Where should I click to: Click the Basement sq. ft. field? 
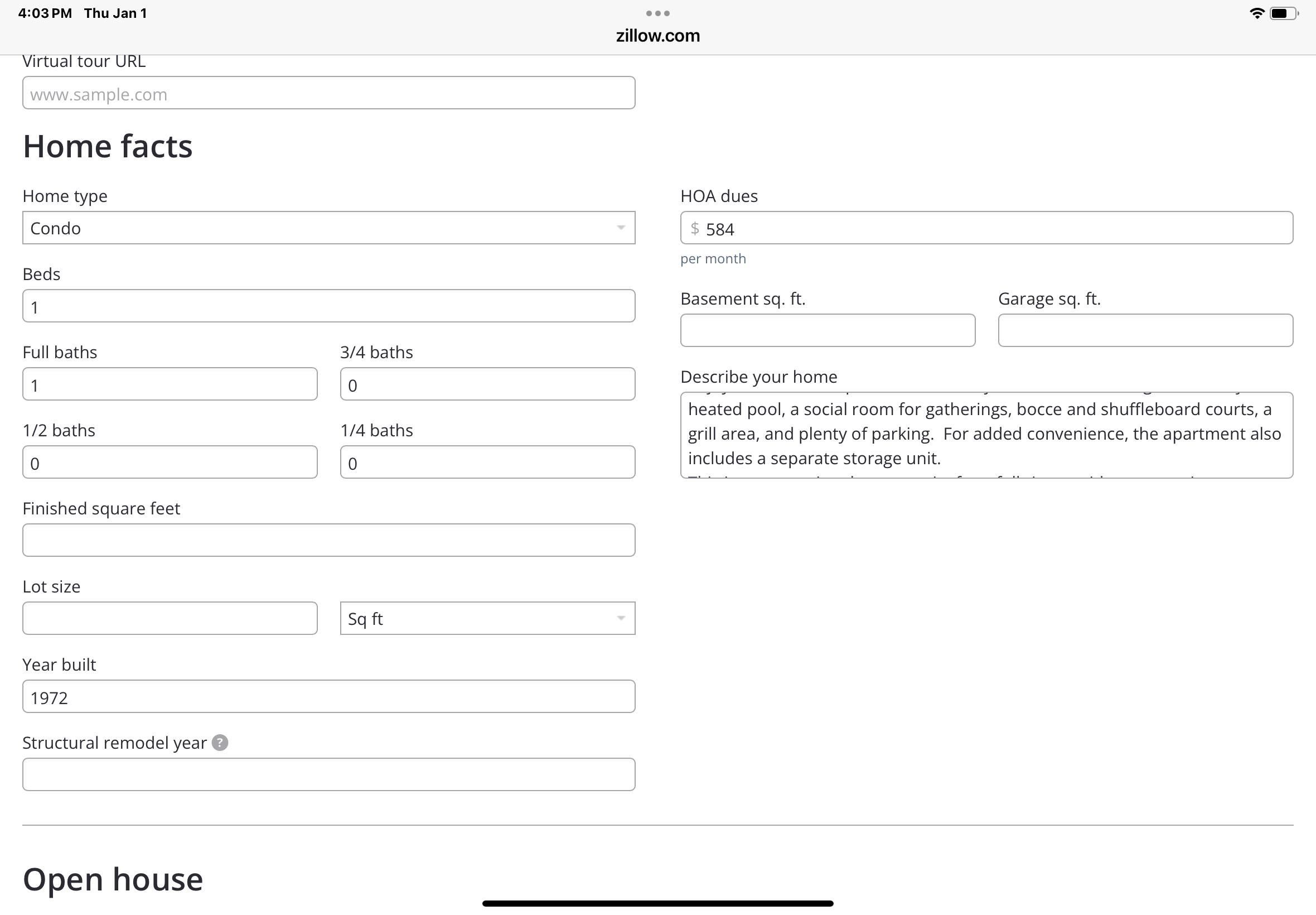tap(828, 330)
